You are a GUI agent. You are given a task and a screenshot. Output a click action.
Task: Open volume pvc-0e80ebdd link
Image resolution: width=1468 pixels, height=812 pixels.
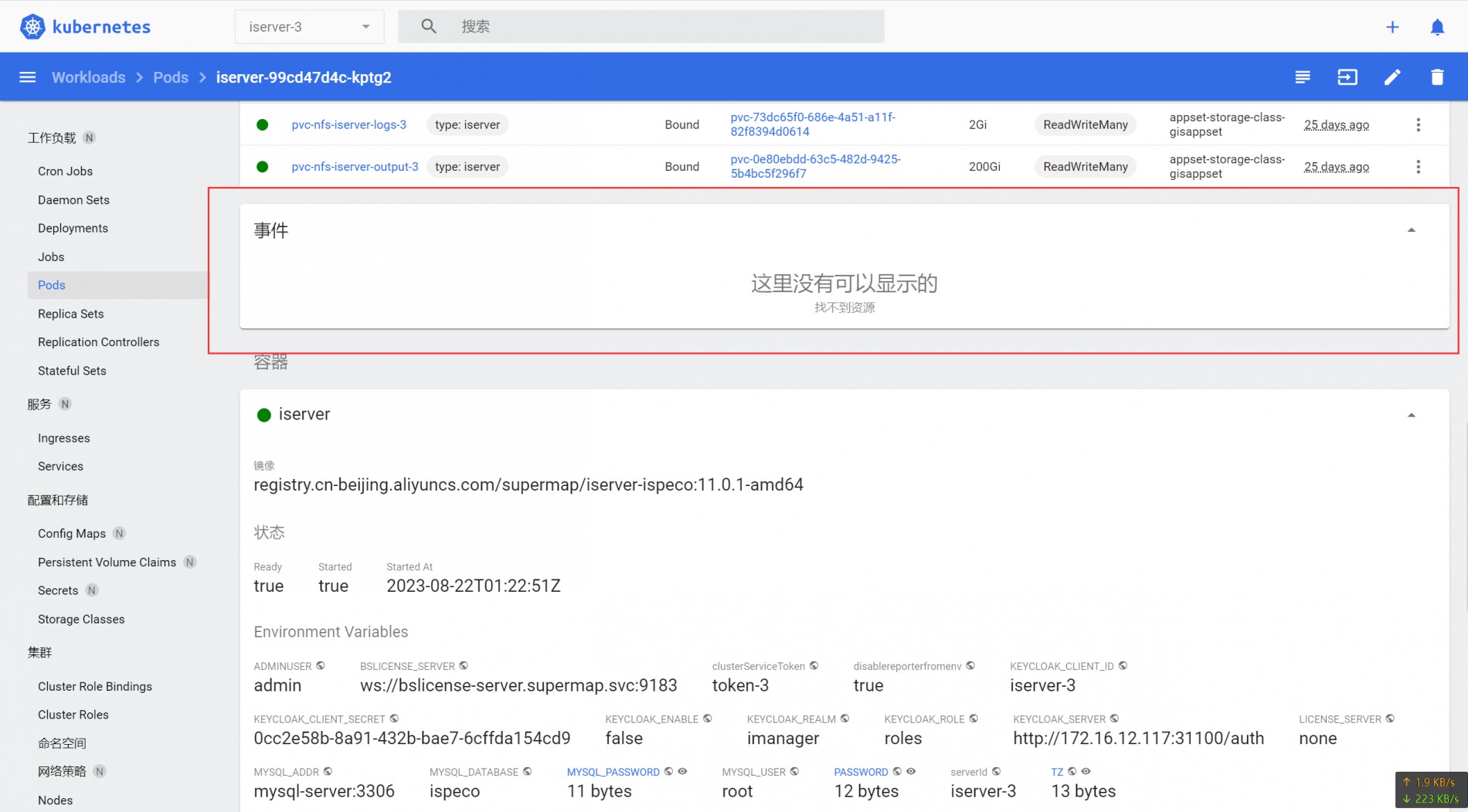click(x=815, y=166)
